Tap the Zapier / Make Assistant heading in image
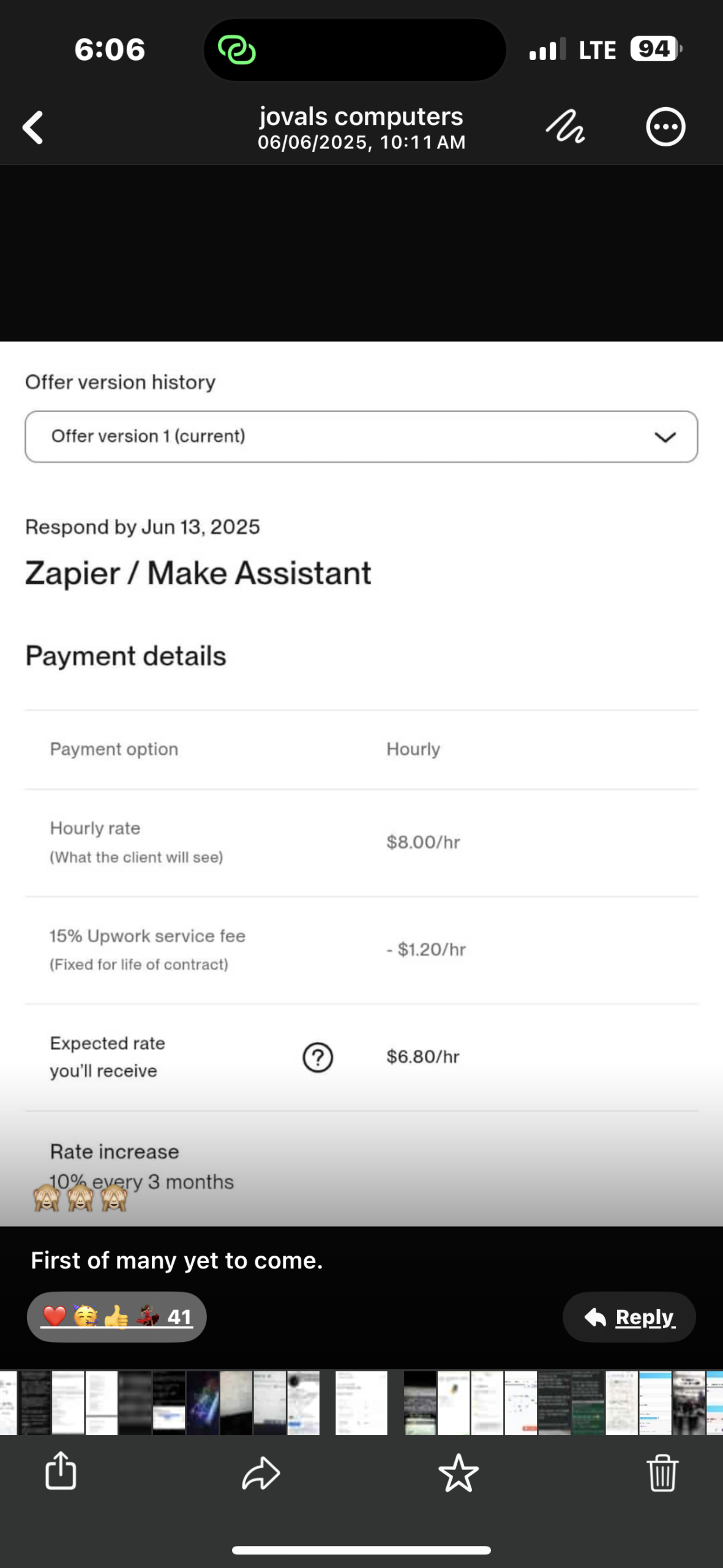This screenshot has width=723, height=1568. click(198, 574)
